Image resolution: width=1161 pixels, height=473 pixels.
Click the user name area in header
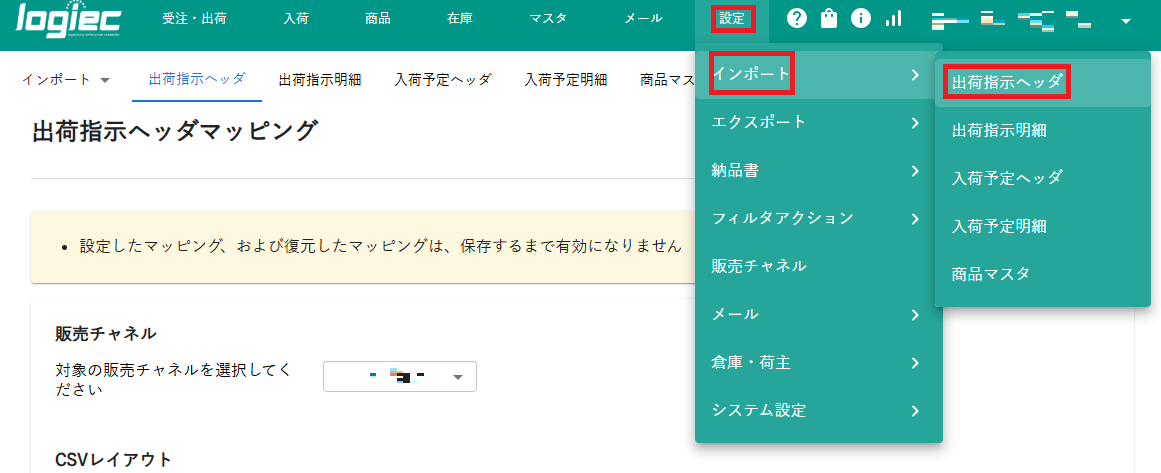click(x=1011, y=20)
